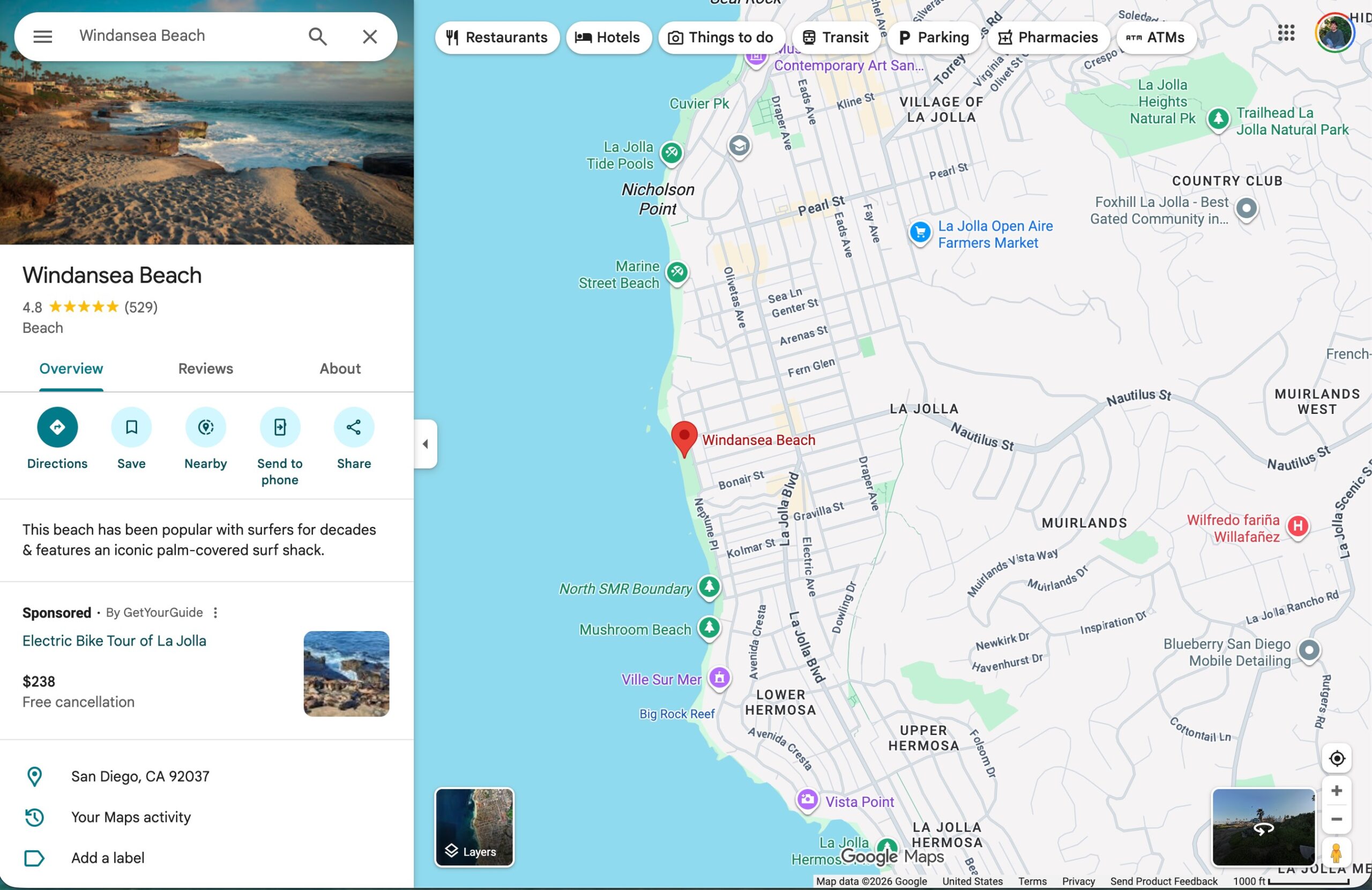Search Nearby places
The height and width of the screenshot is (890, 1372).
click(x=205, y=427)
